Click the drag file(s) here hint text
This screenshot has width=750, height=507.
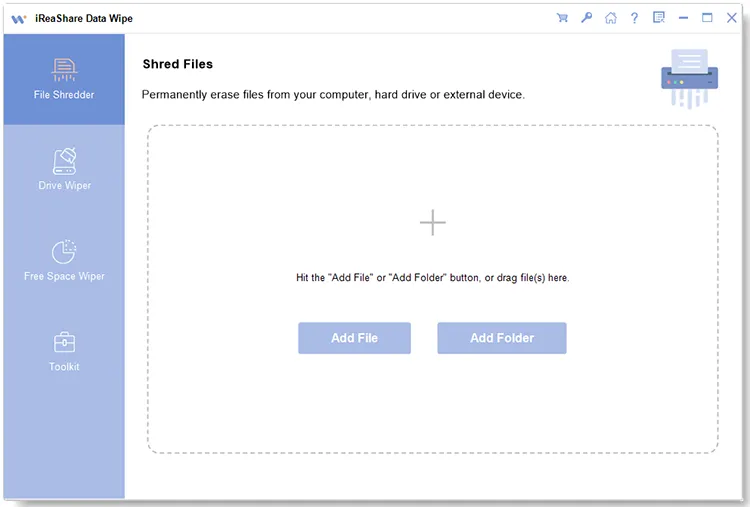[x=432, y=277]
